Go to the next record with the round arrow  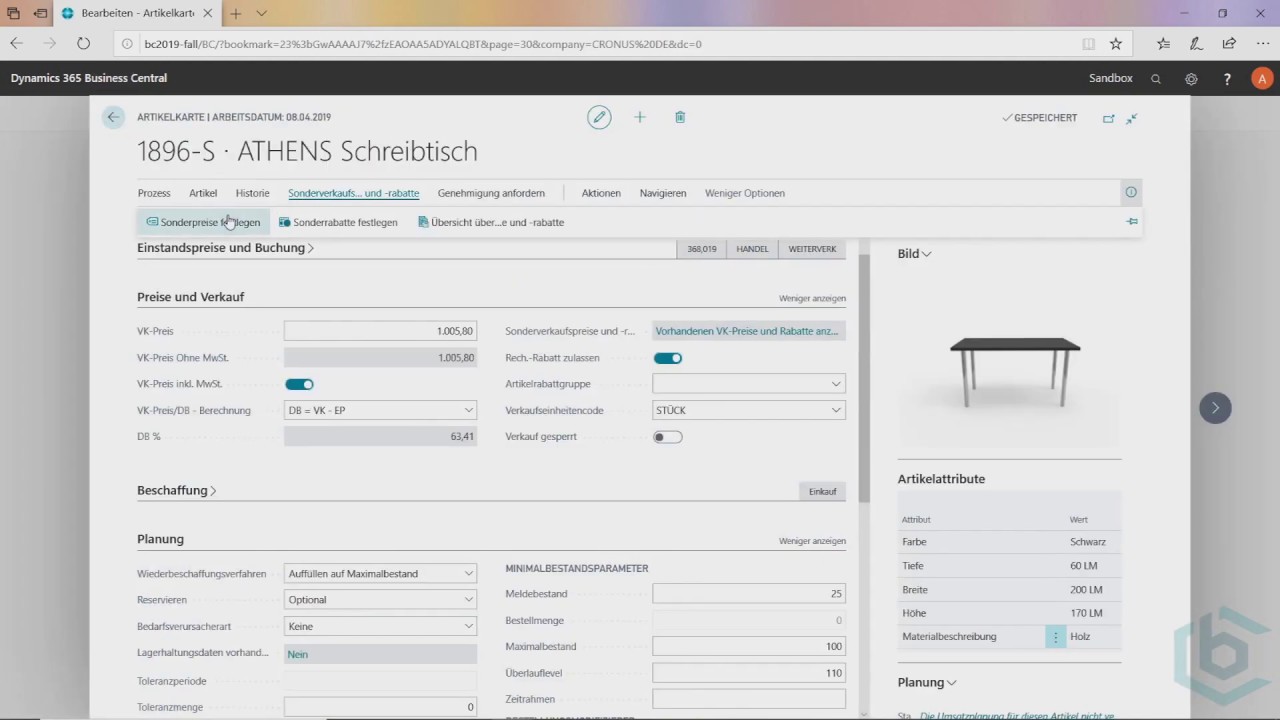tap(1215, 407)
